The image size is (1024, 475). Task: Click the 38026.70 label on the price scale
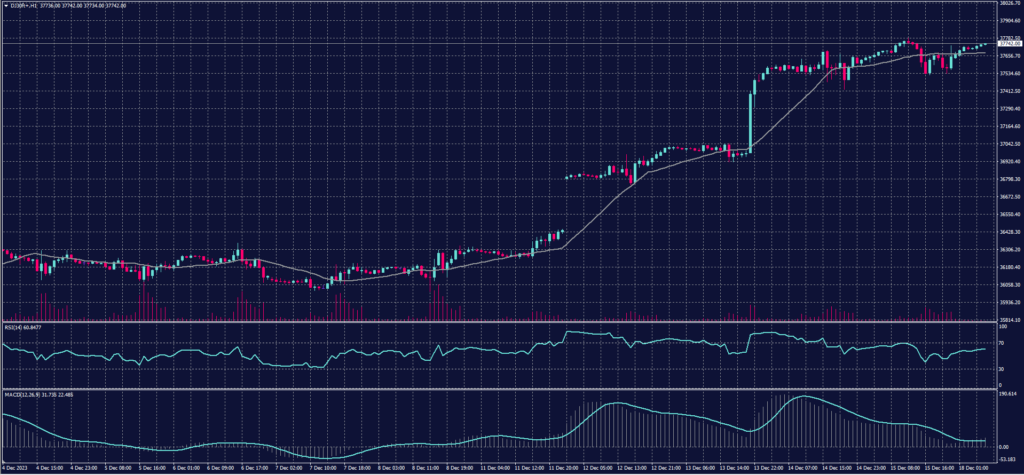pyautogui.click(x=1008, y=3)
